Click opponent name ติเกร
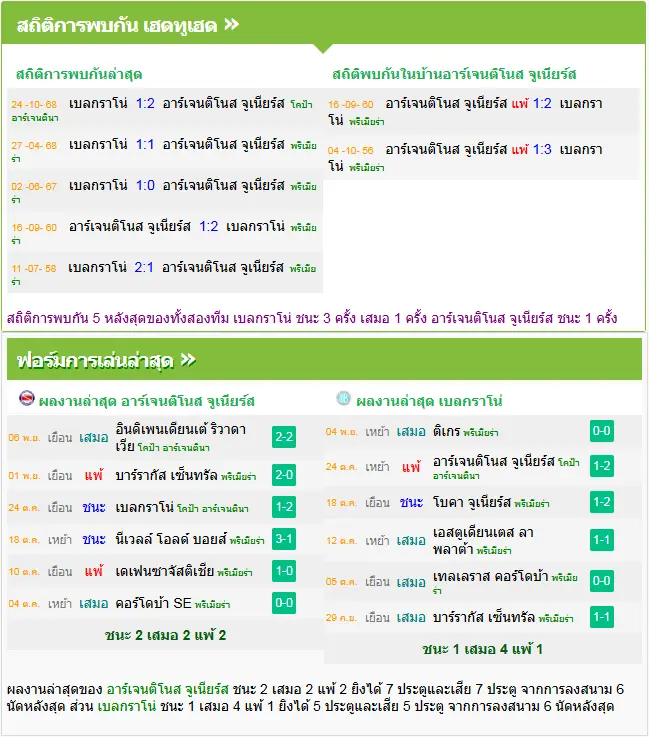Image resolution: width=649 pixels, height=737 pixels. (x=446, y=431)
